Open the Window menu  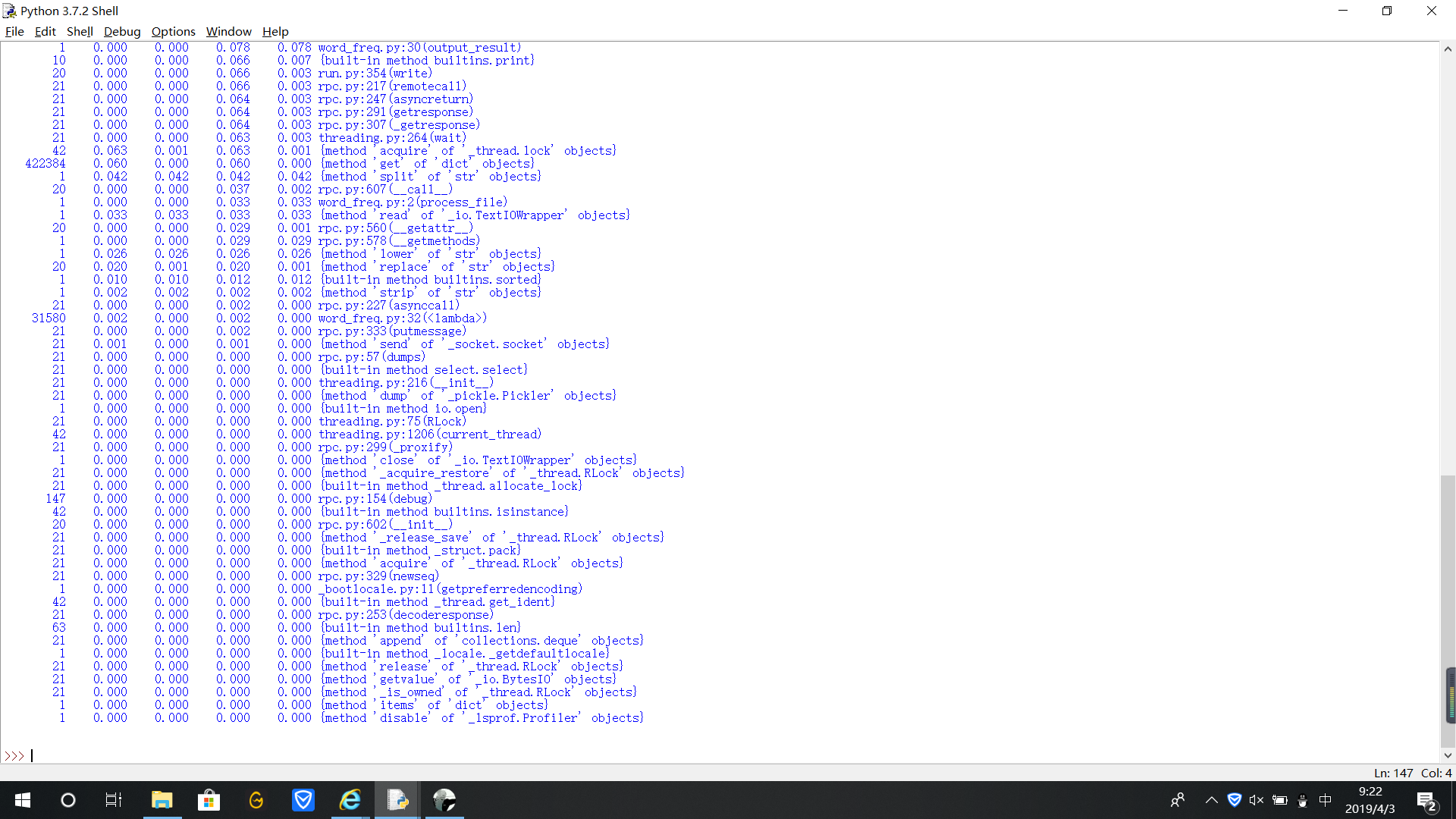(228, 31)
